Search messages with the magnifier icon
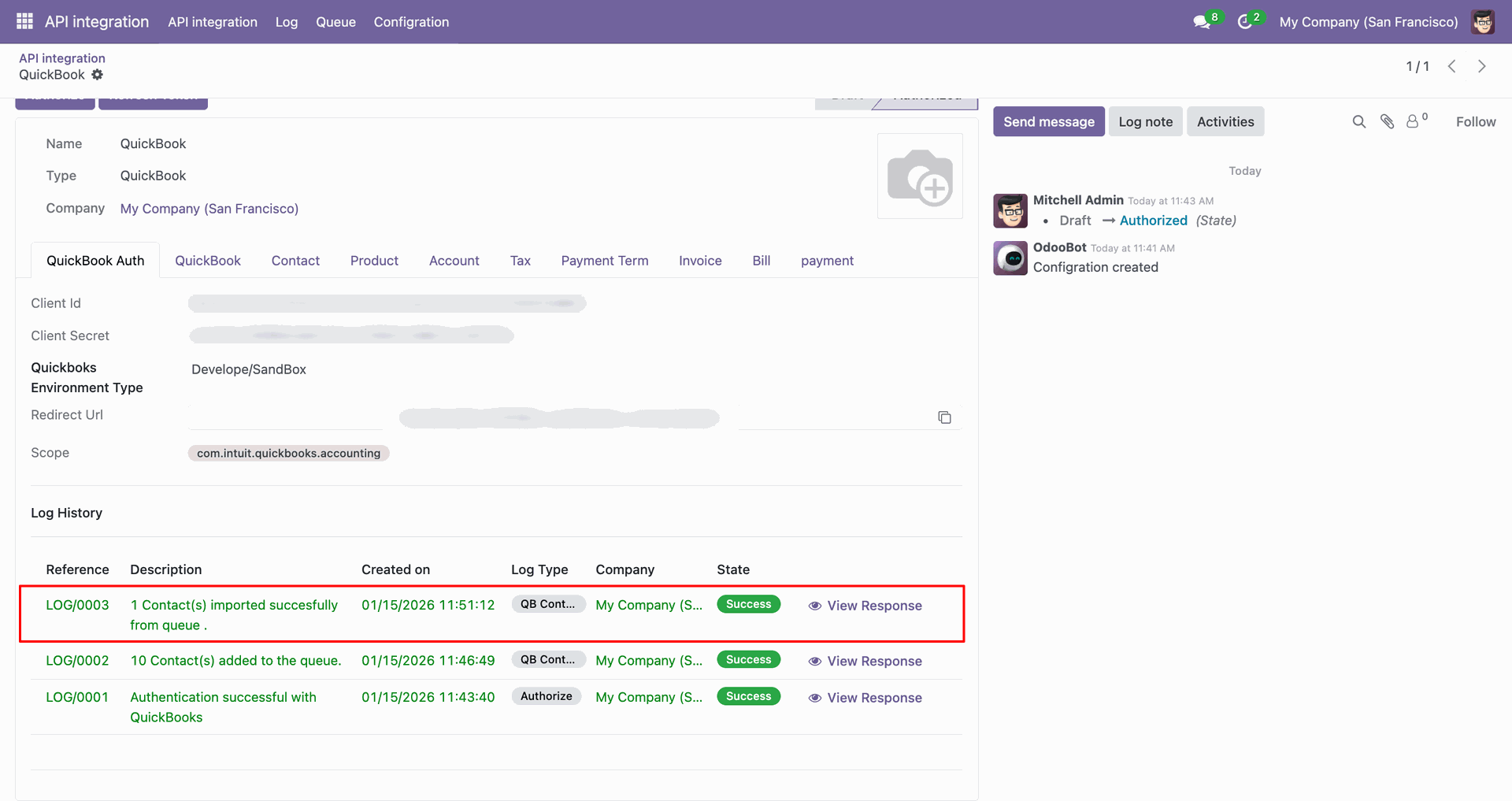The image size is (1512, 801). pos(1359,121)
